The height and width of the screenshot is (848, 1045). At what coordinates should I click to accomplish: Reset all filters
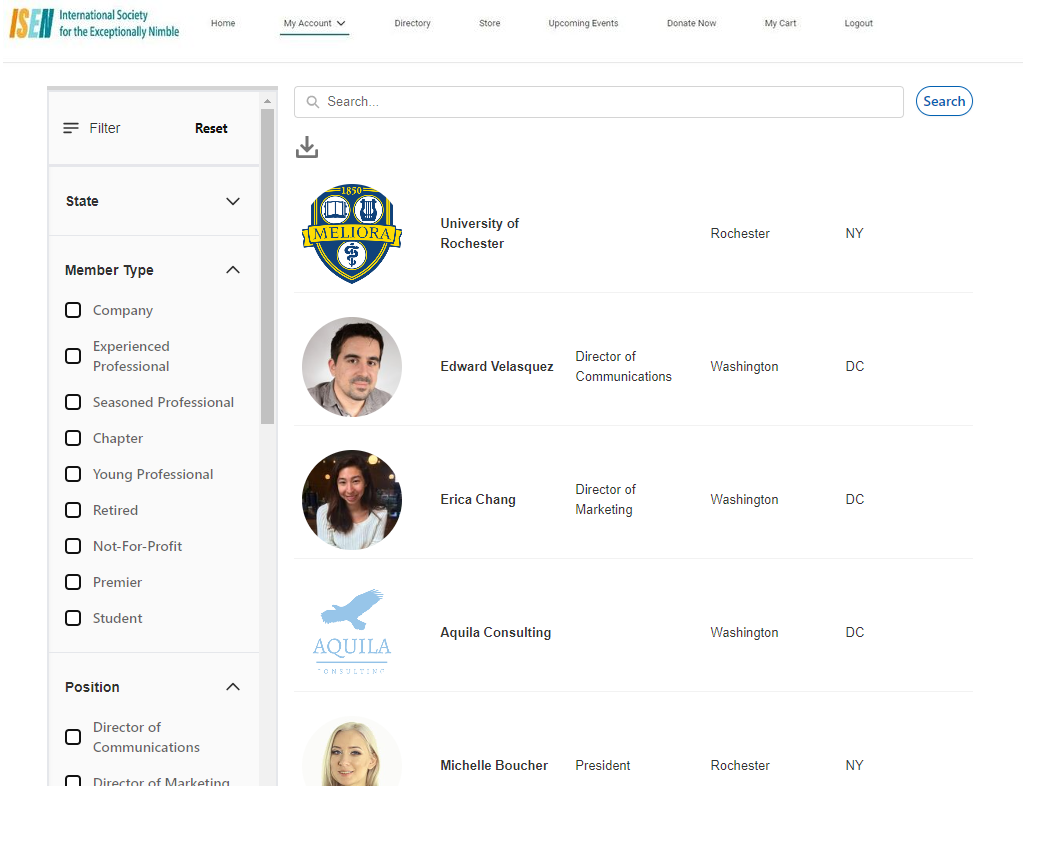tap(211, 128)
